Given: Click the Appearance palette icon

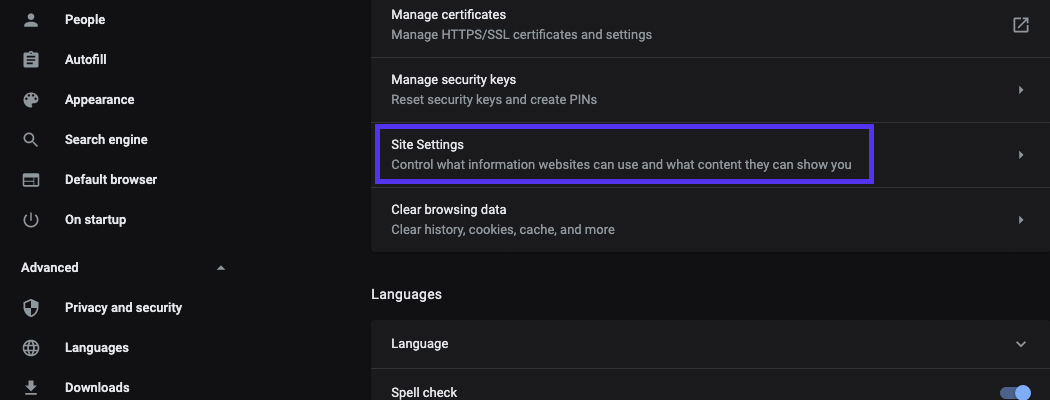Looking at the screenshot, I should pos(31,100).
